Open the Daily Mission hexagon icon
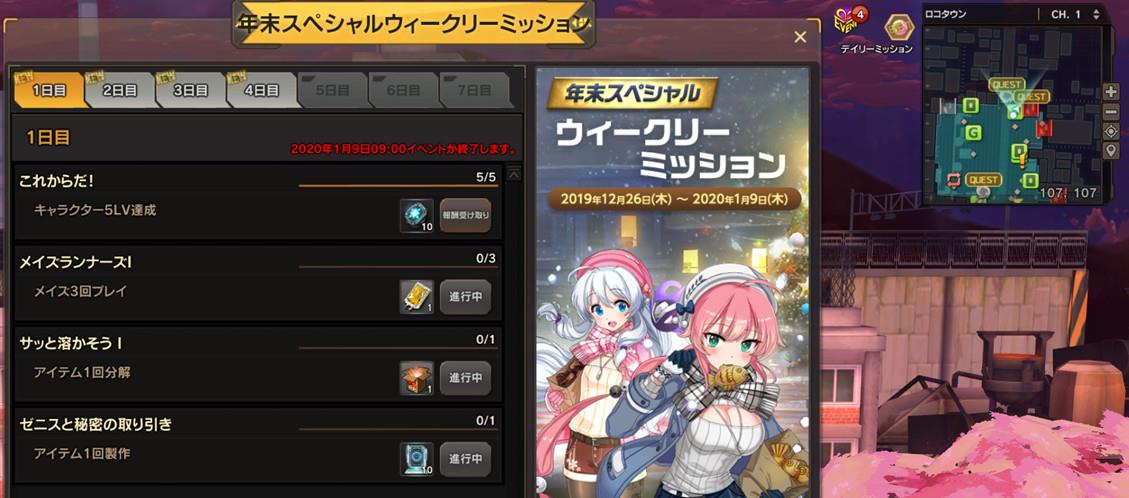This screenshot has width=1129, height=498. tap(899, 27)
